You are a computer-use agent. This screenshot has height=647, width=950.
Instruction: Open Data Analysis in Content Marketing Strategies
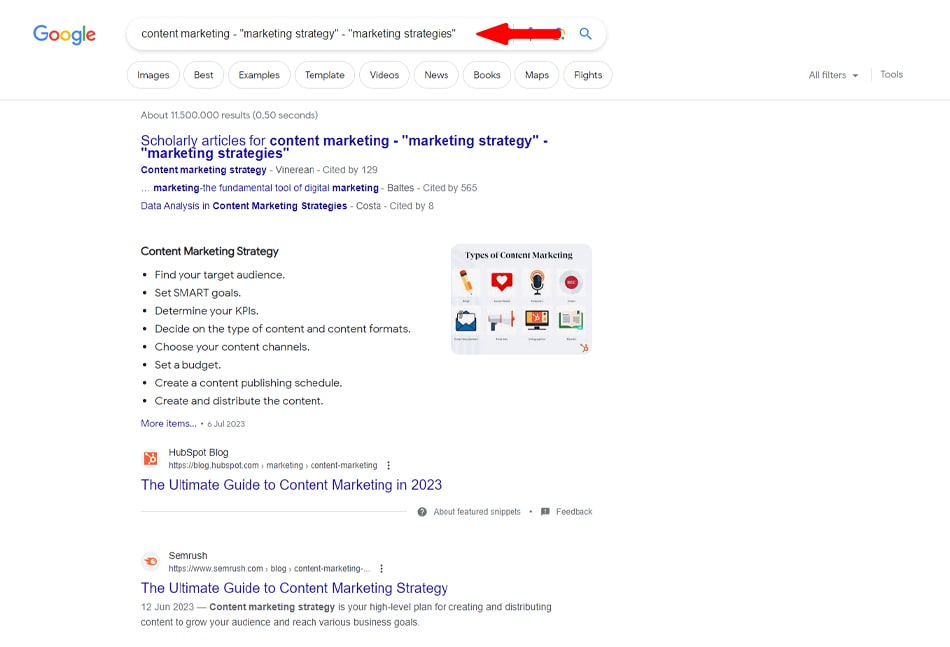tap(244, 206)
